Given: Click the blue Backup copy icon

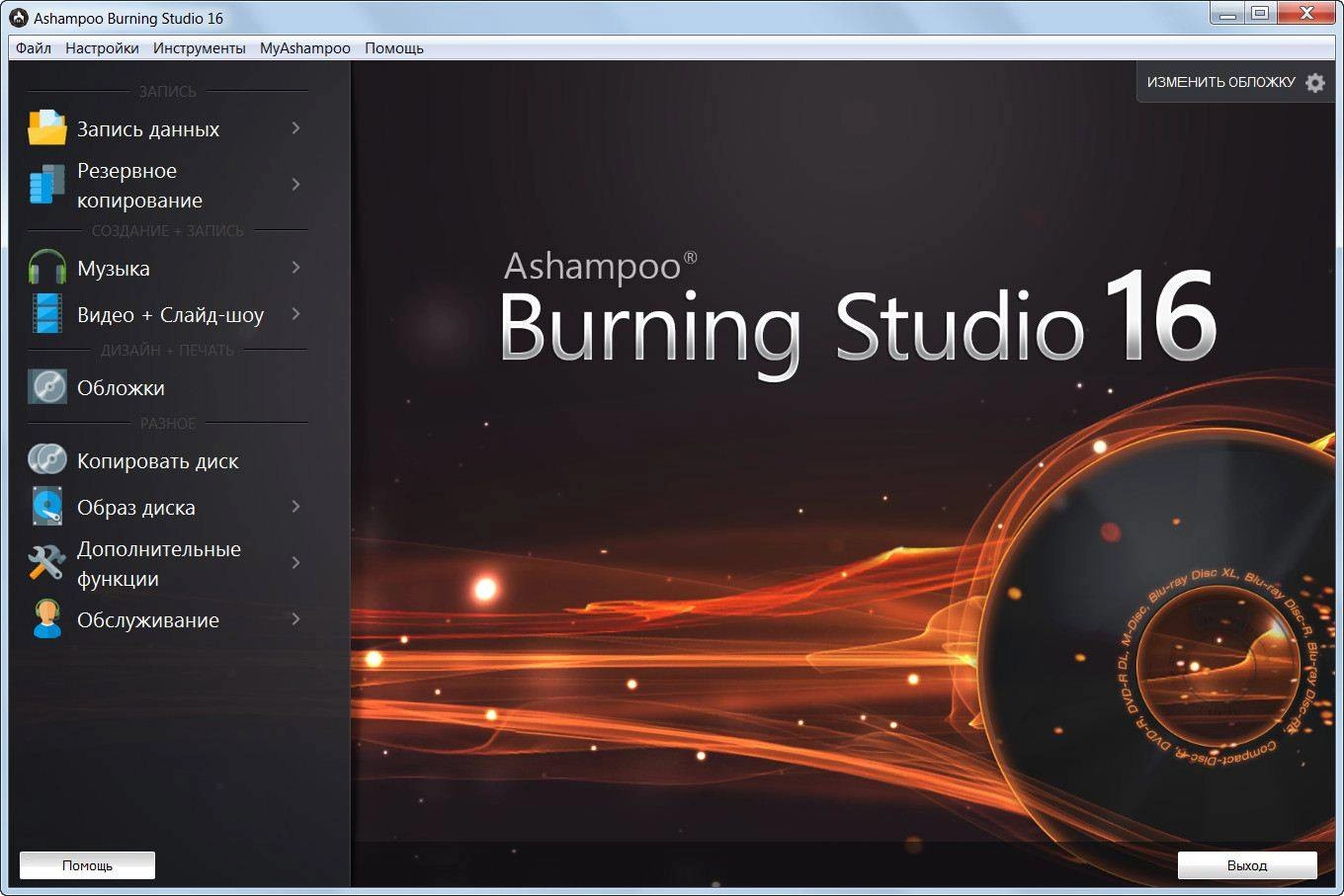Looking at the screenshot, I should pyautogui.click(x=46, y=185).
